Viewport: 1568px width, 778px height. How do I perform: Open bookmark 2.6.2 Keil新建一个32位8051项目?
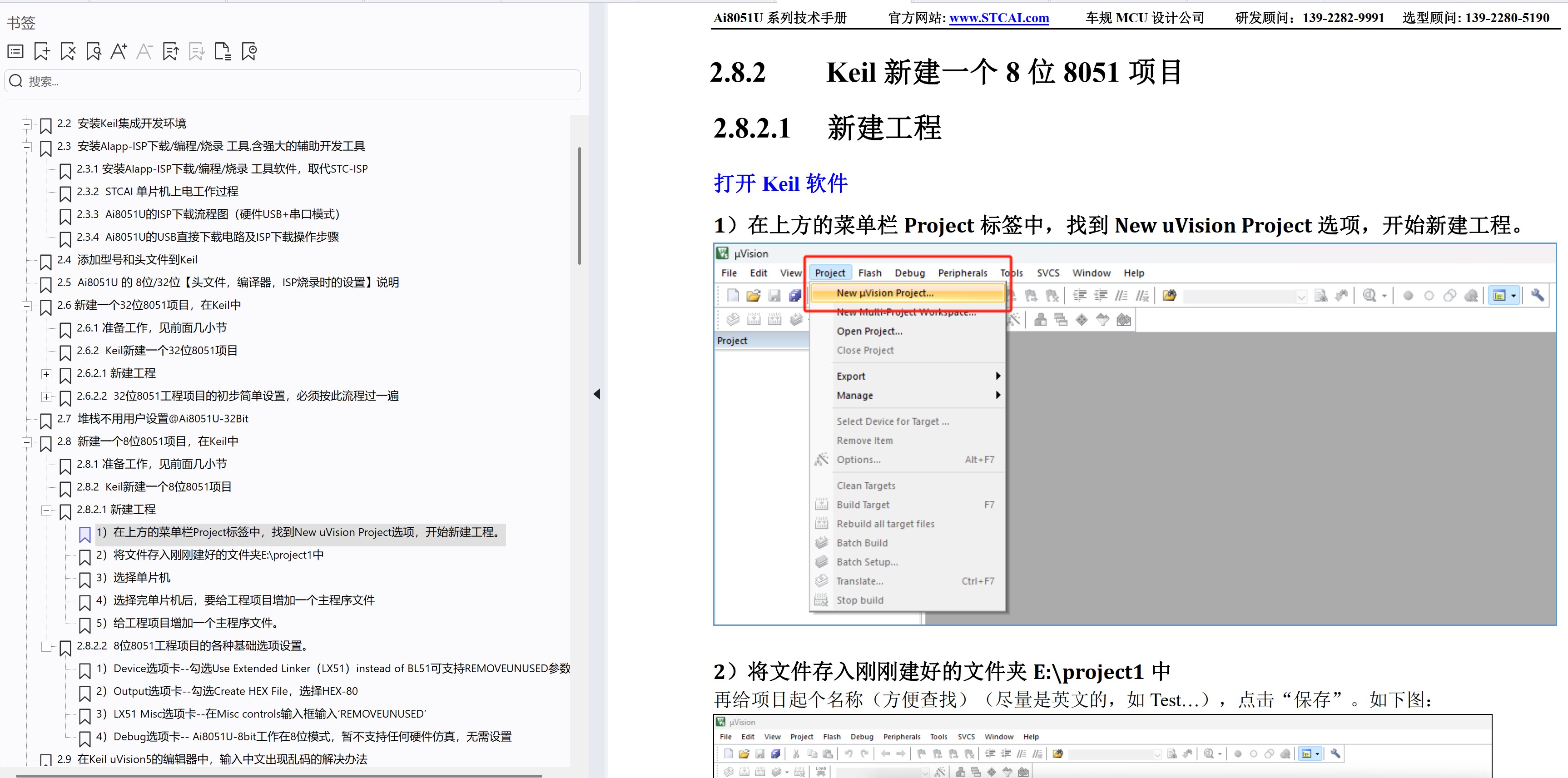point(157,351)
